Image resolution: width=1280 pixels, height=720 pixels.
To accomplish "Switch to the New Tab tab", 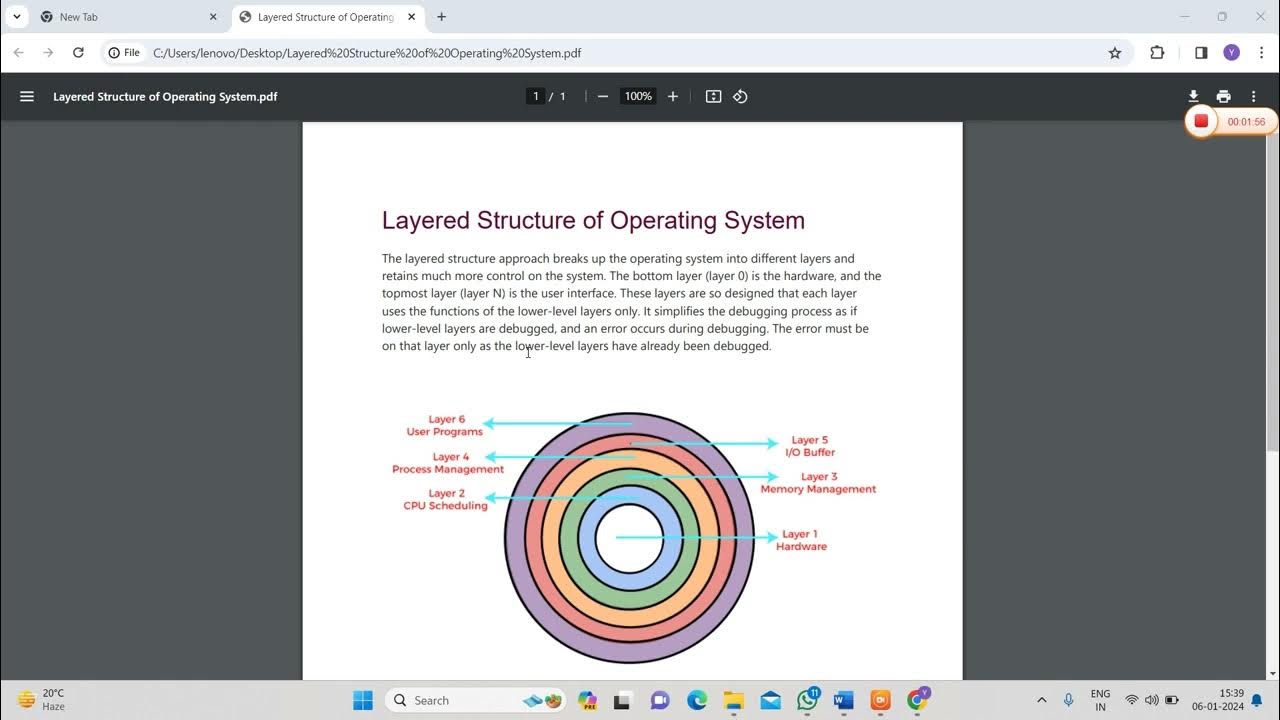I will coord(128,17).
